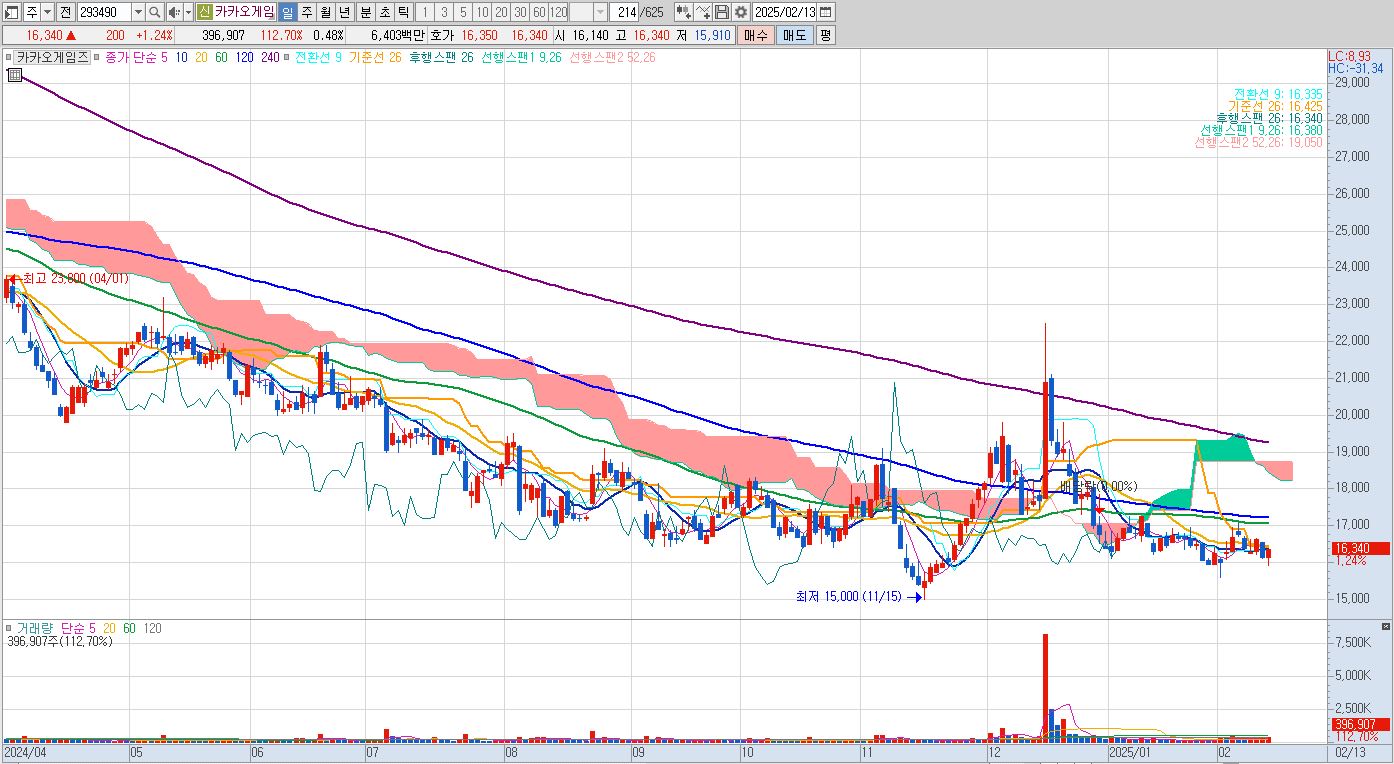1394x764 pixels.
Task: Select 일 daily chart period
Action: click(286, 12)
